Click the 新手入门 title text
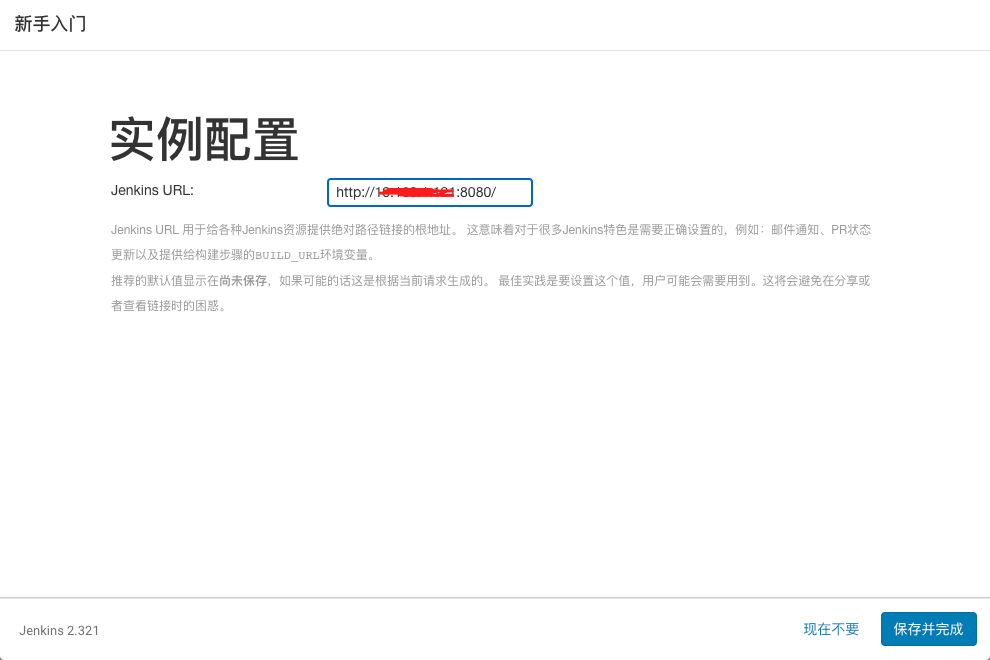990x660 pixels. click(50, 24)
